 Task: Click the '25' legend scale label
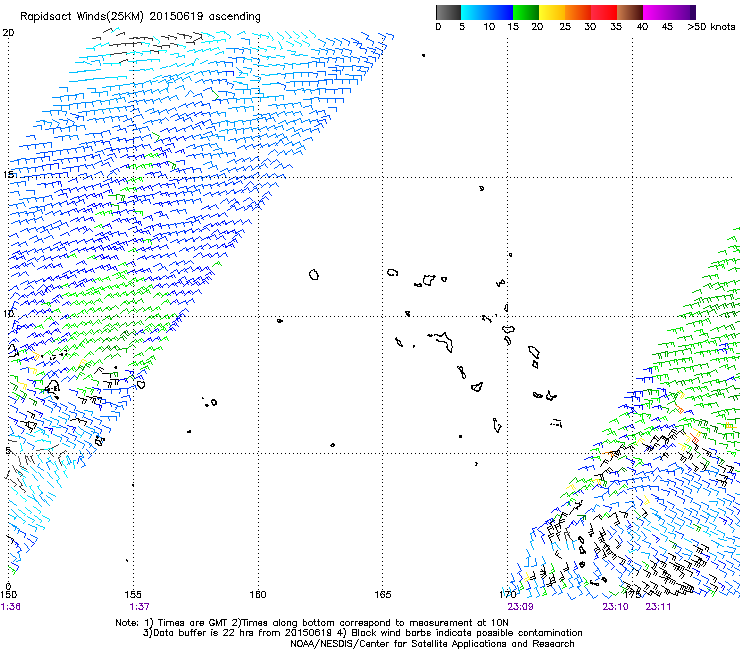565,27
